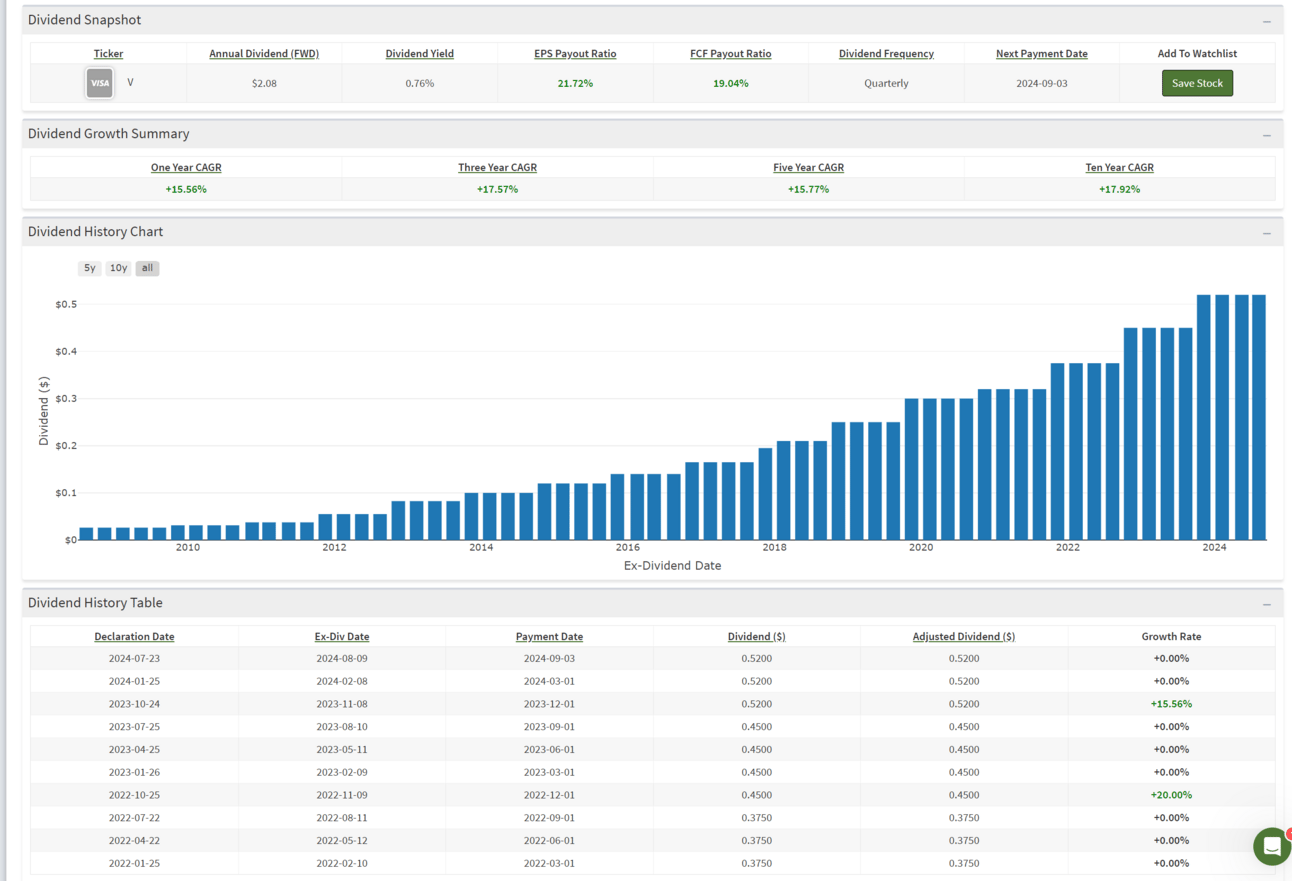The height and width of the screenshot is (881, 1292).
Task: Click the FCF Payout Ratio header
Action: point(730,54)
